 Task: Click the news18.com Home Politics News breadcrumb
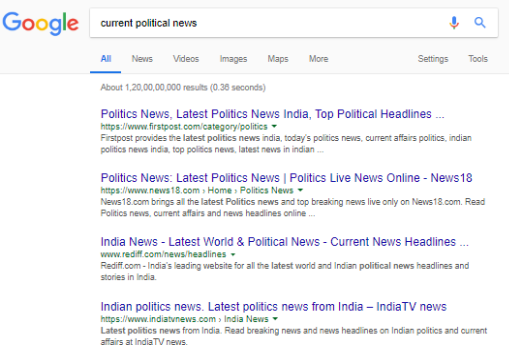coord(197,190)
